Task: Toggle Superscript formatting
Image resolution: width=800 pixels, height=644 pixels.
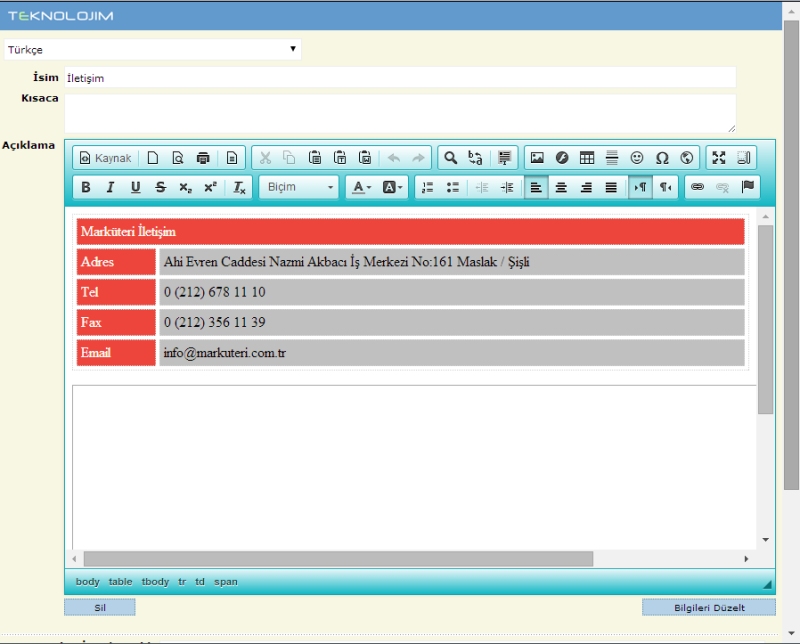Action: click(x=210, y=187)
